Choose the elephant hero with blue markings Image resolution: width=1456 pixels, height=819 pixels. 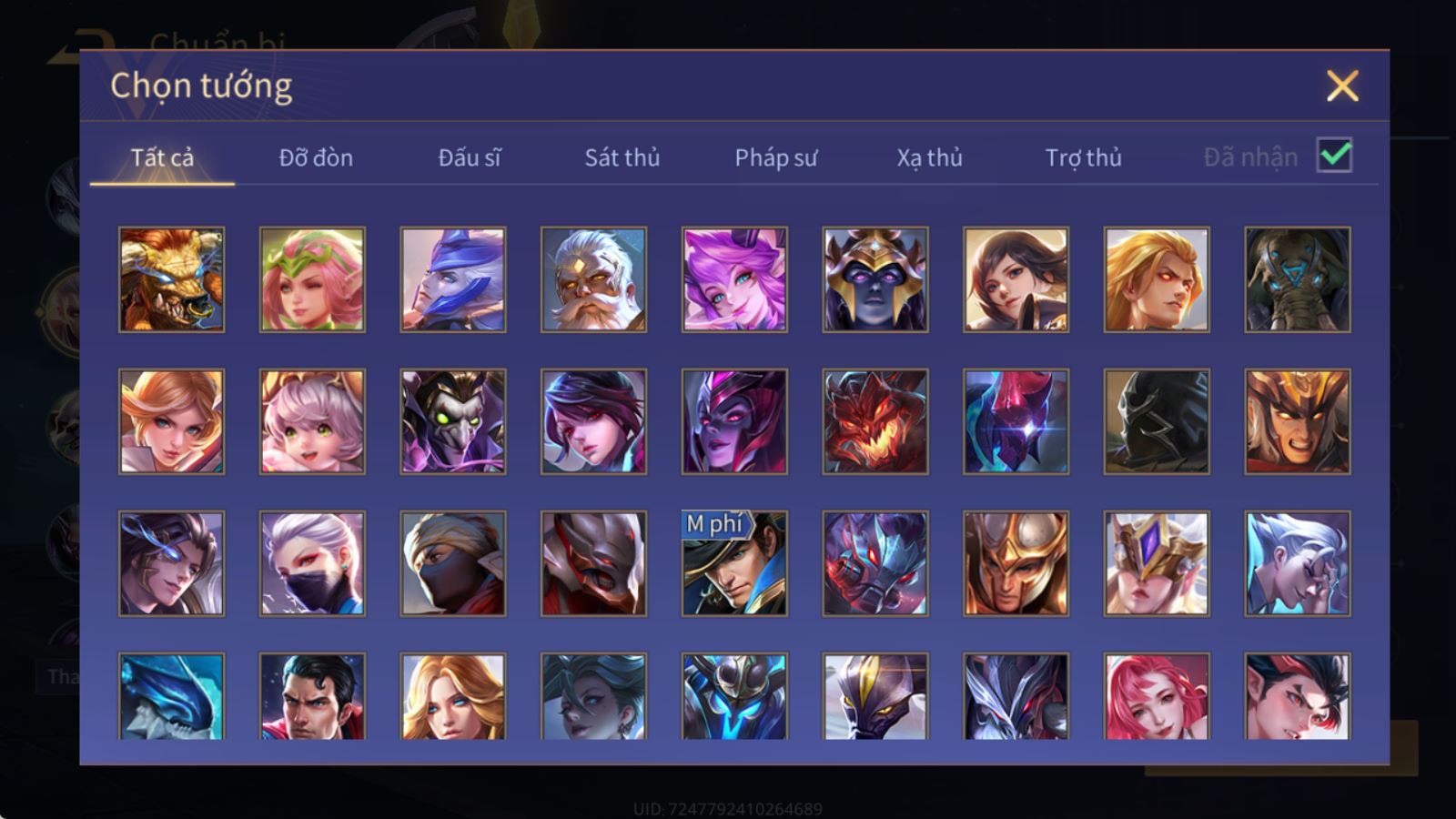click(1298, 279)
